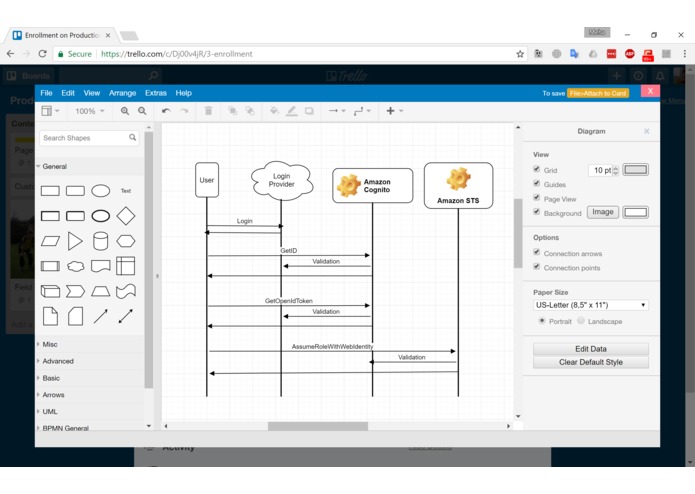
Task: Undo the last diagram action
Action: coord(166,111)
